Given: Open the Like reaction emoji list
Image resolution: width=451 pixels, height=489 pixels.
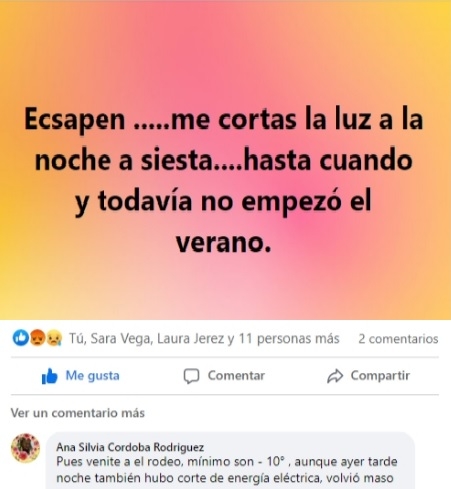Looking at the screenshot, I should pos(21,338).
